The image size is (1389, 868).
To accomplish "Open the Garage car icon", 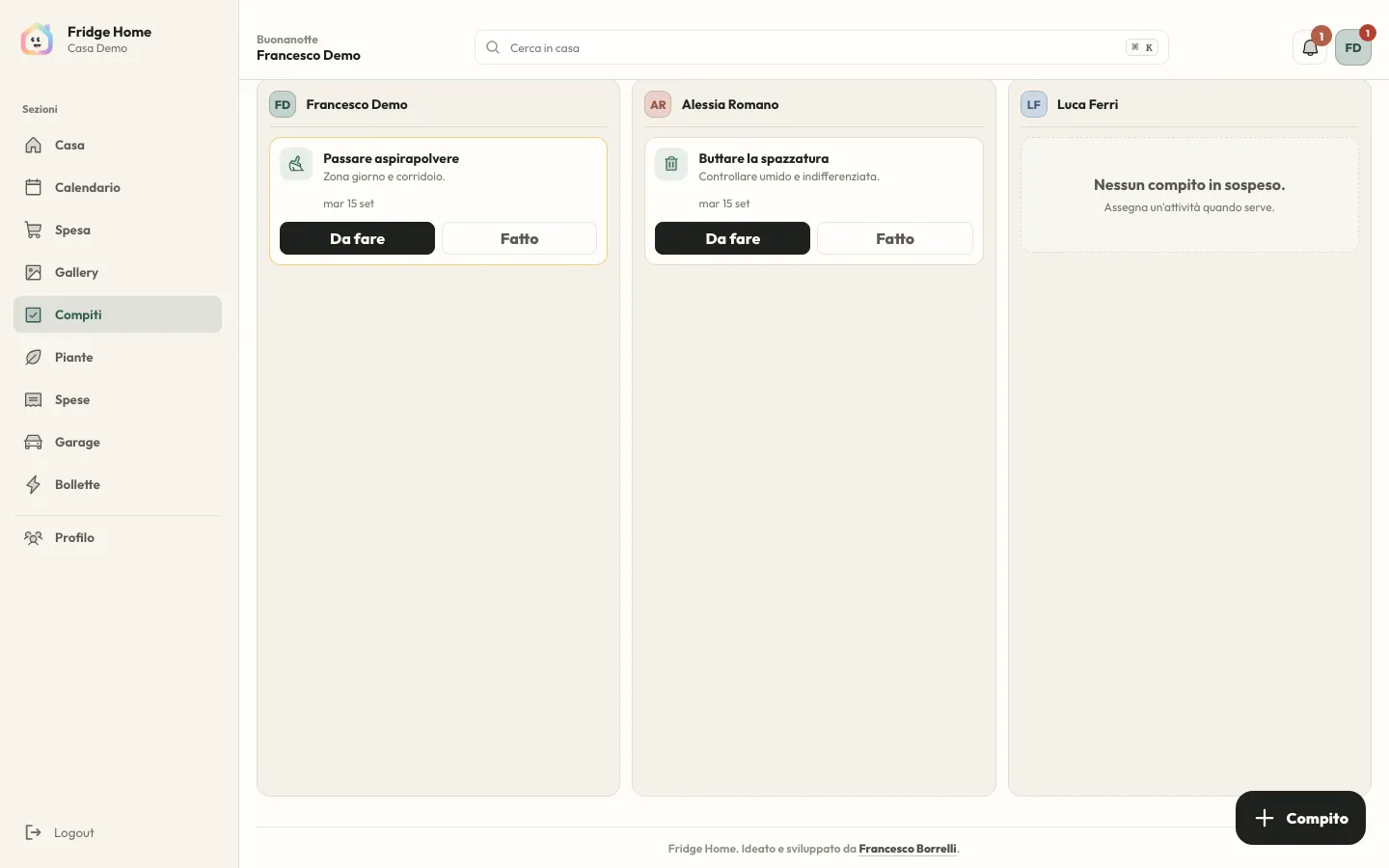I will point(34,442).
